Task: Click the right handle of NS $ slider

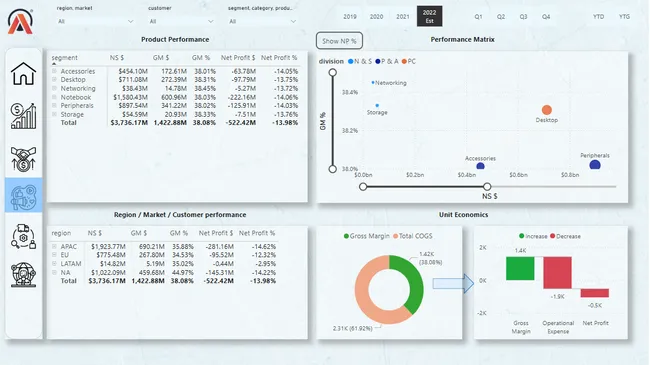Action: 487,187
